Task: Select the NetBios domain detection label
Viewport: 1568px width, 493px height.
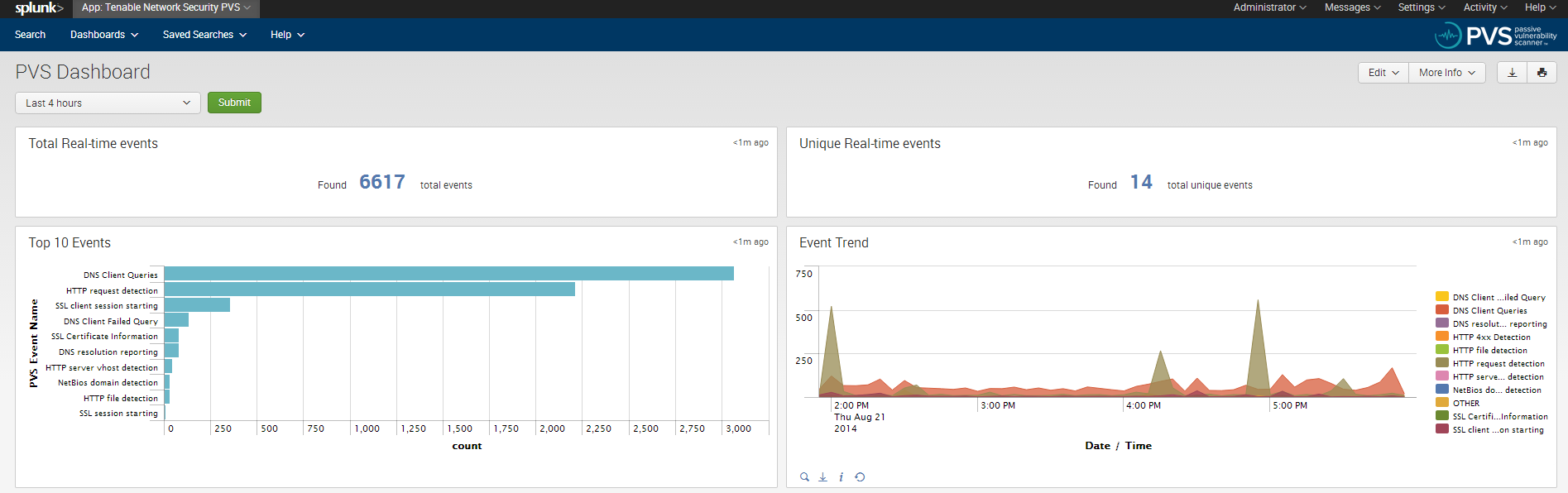Action: [x=108, y=383]
